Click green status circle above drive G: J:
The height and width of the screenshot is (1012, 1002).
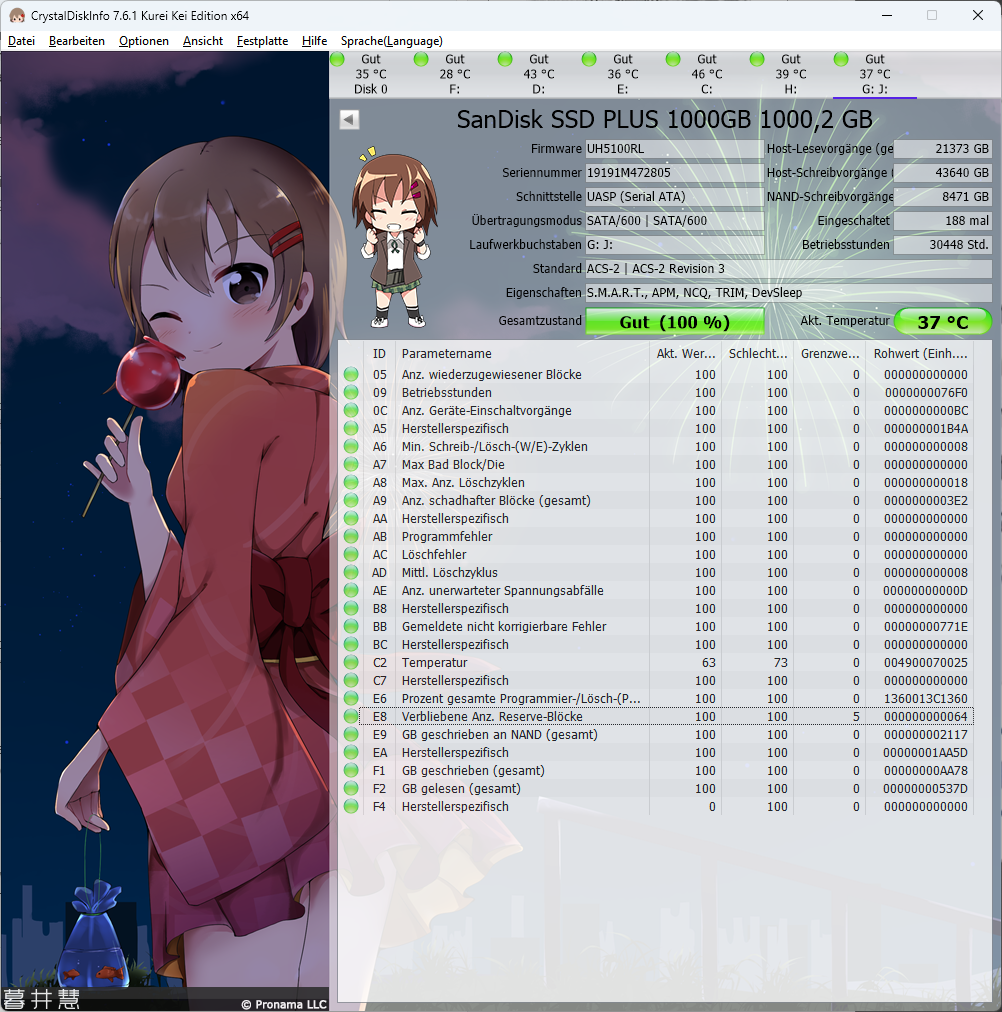click(841, 59)
